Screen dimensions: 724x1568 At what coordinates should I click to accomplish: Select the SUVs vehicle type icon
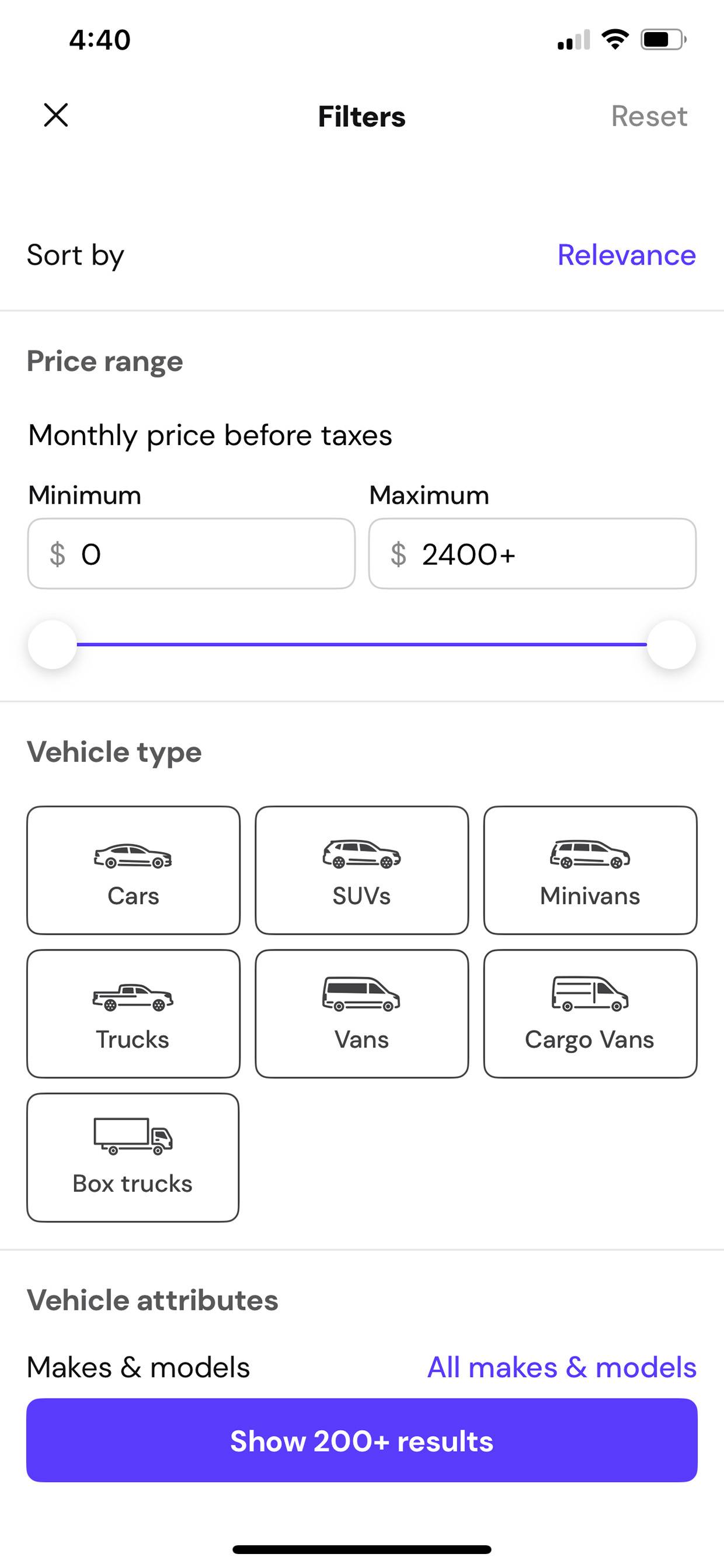tap(361, 854)
